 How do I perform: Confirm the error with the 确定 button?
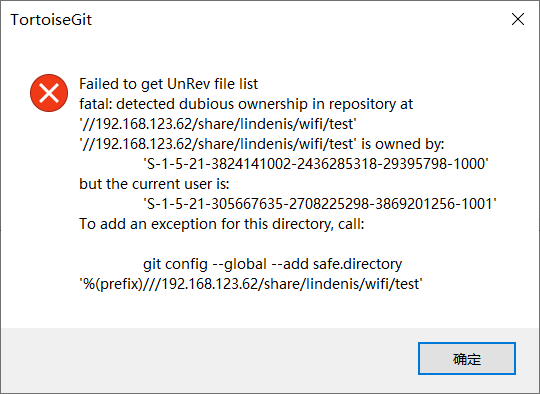[x=467, y=358]
